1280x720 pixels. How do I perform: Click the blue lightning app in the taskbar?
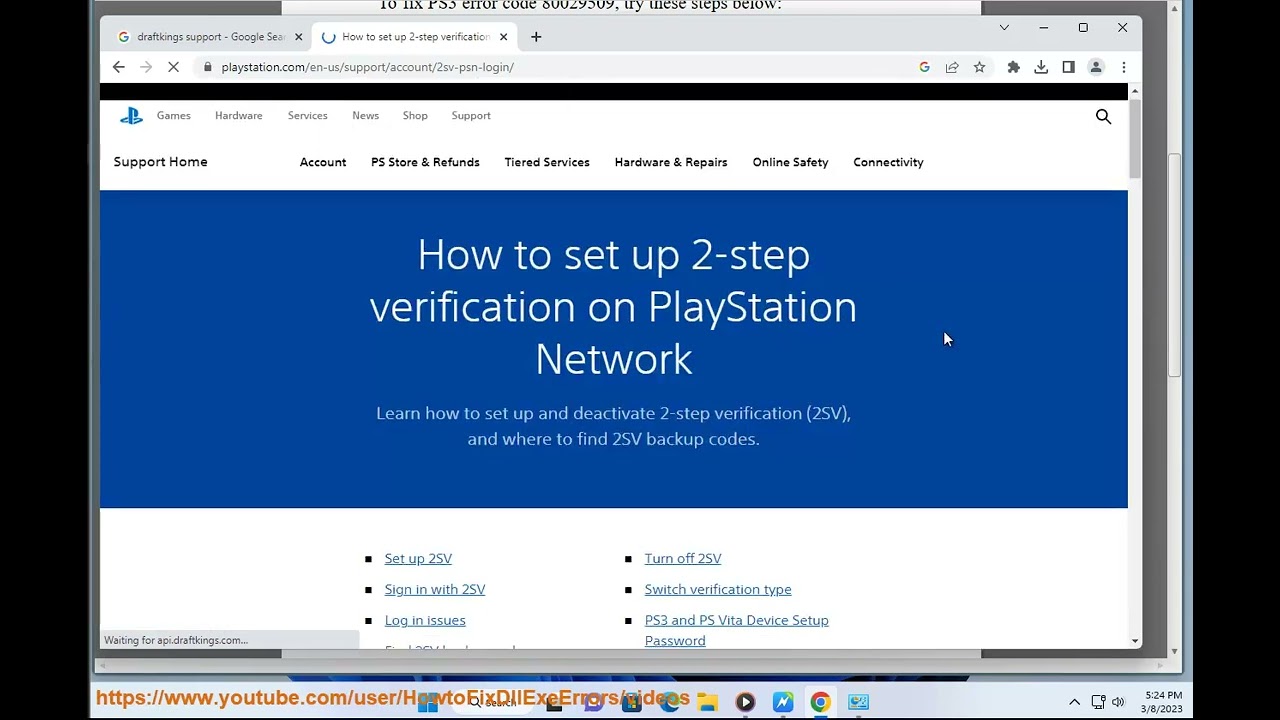click(783, 702)
